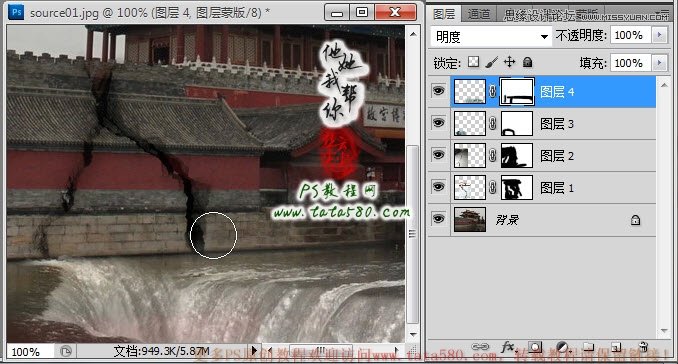Screen dimensions: 678x364
Task: Click the lock icon on 背景 layer
Action: 635,220
